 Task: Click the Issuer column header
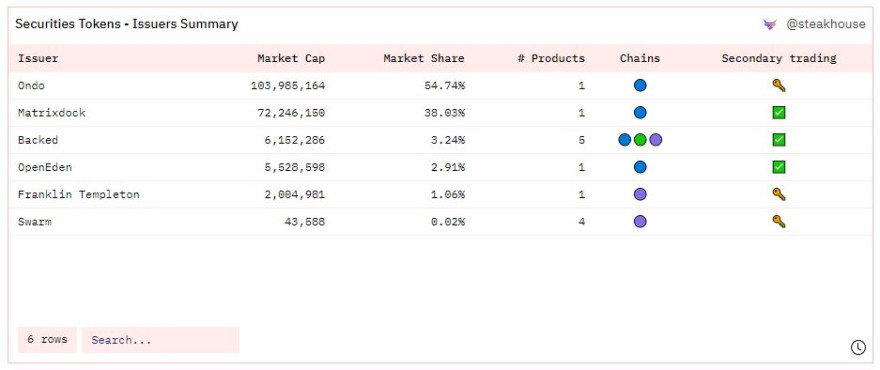click(x=38, y=58)
